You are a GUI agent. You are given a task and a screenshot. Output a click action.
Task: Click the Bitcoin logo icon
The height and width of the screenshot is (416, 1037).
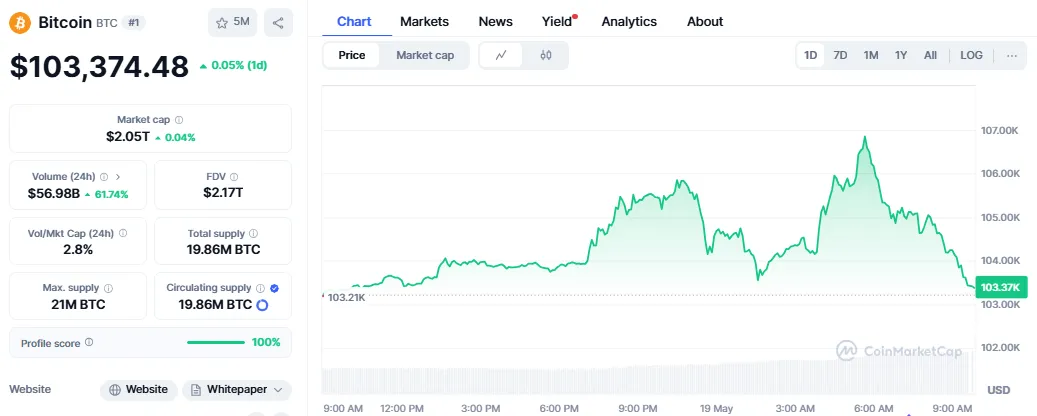pos(20,23)
